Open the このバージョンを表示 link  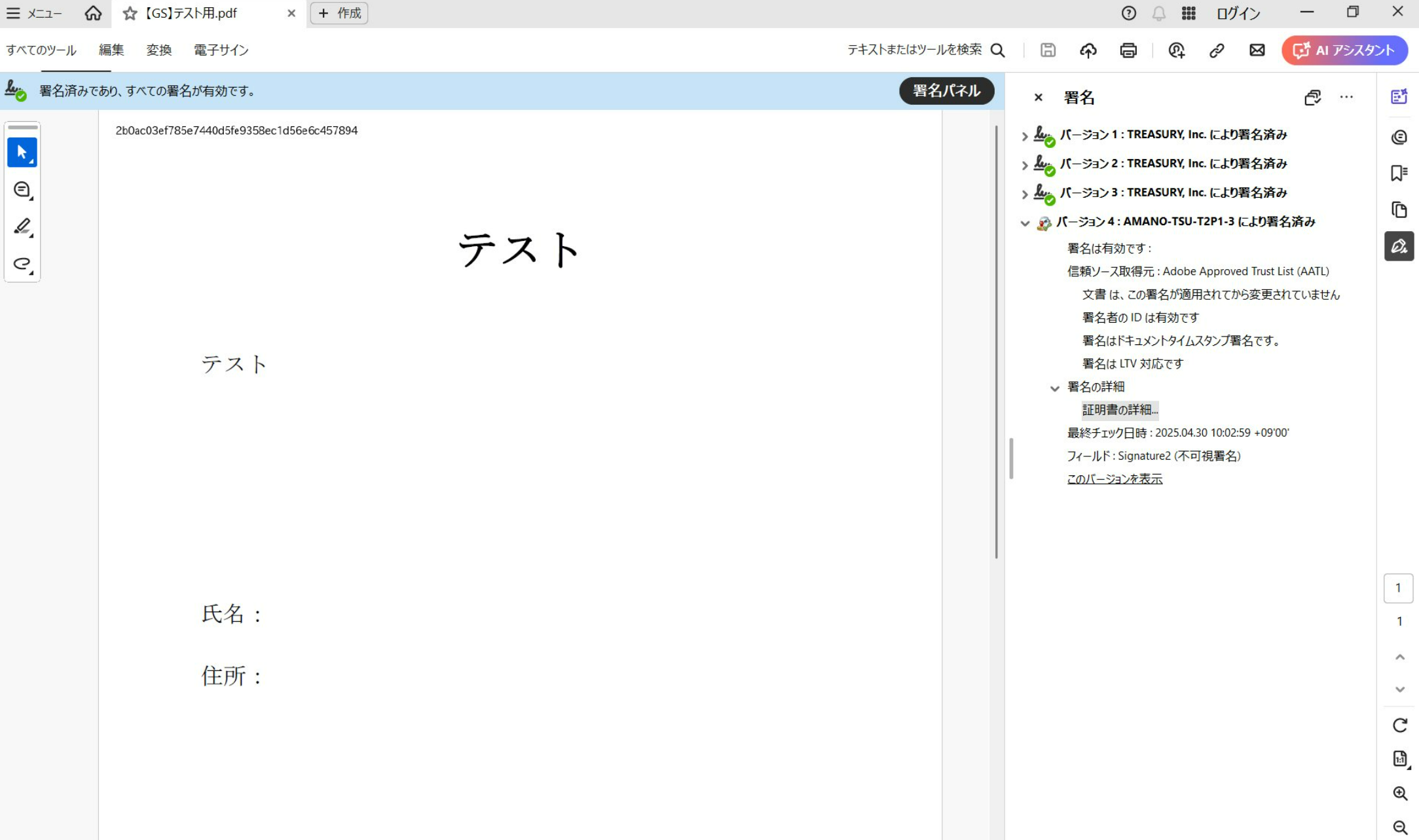pyautogui.click(x=1114, y=479)
